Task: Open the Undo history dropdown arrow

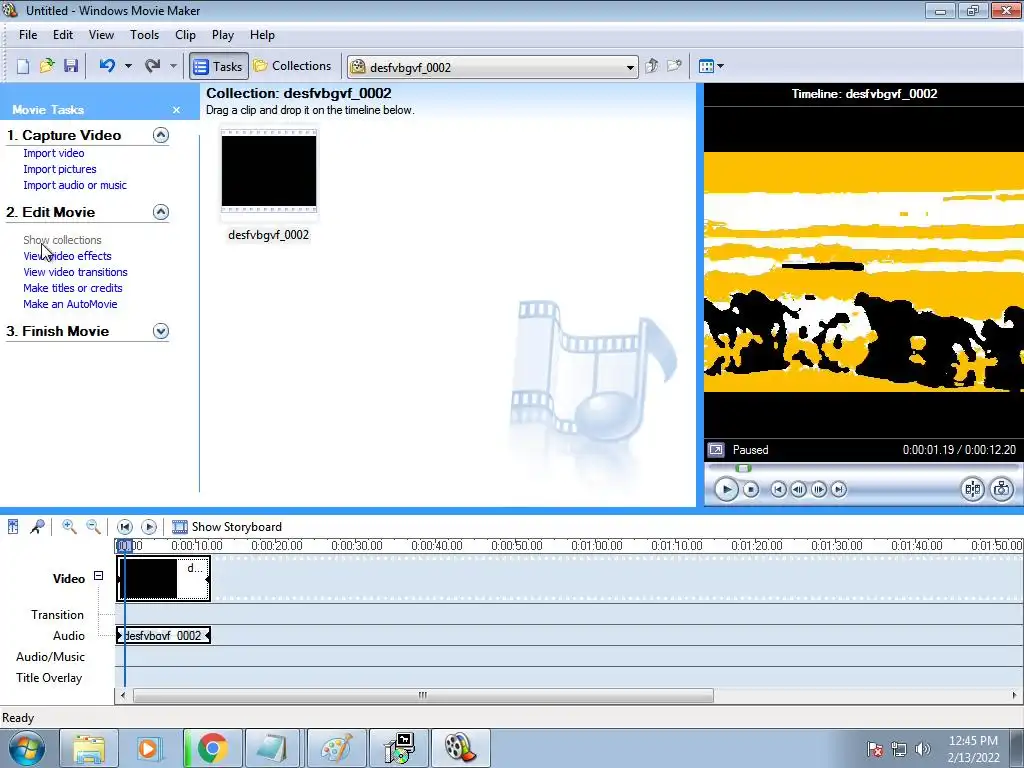Action: click(x=128, y=66)
